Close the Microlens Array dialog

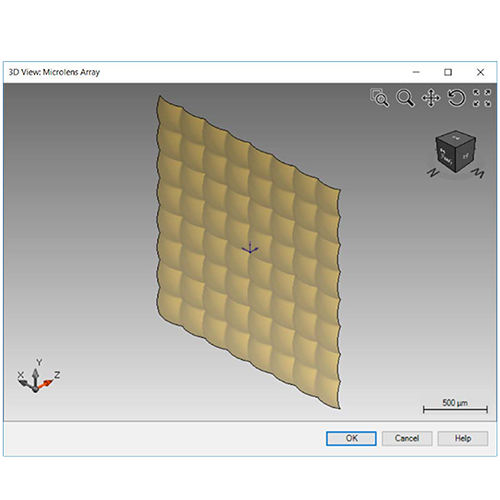480,72
